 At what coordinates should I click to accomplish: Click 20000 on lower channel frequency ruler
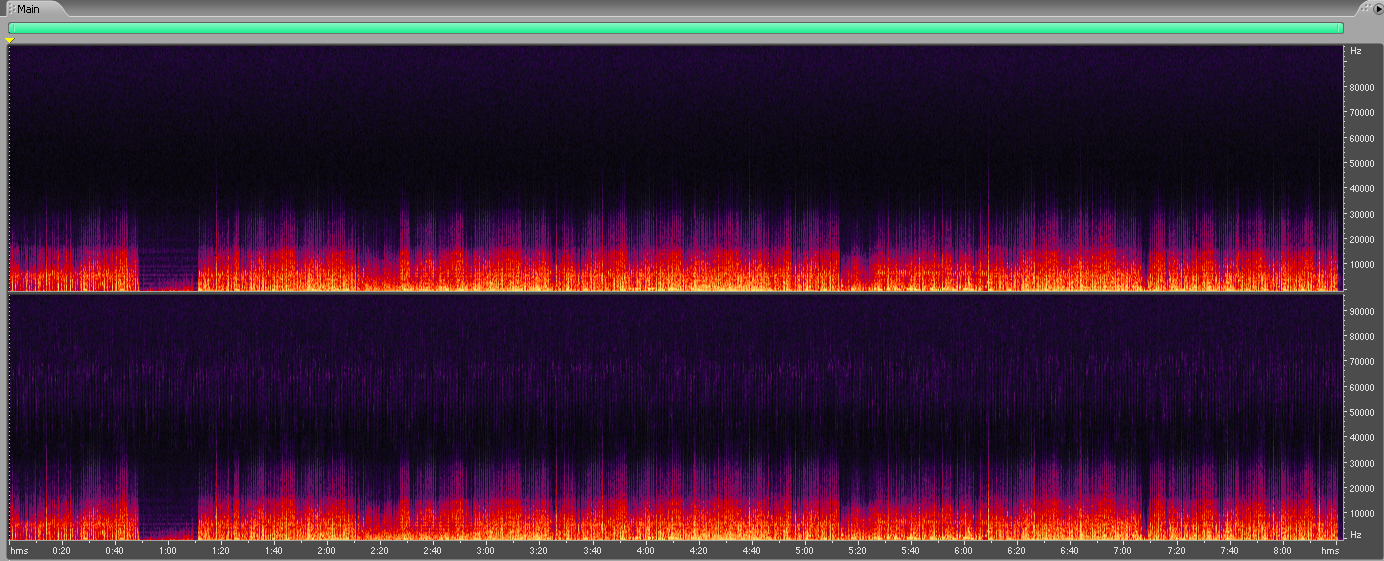1362,488
